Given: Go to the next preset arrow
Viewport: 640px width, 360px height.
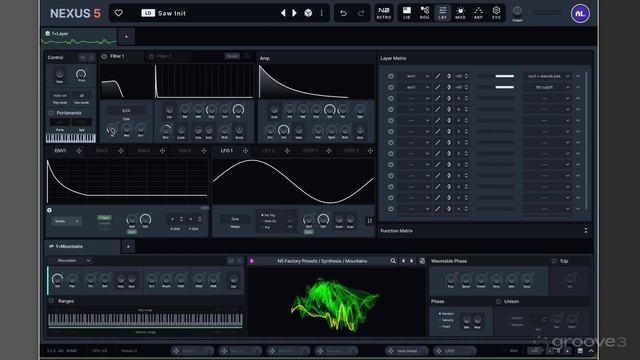Looking at the screenshot, I should [294, 13].
